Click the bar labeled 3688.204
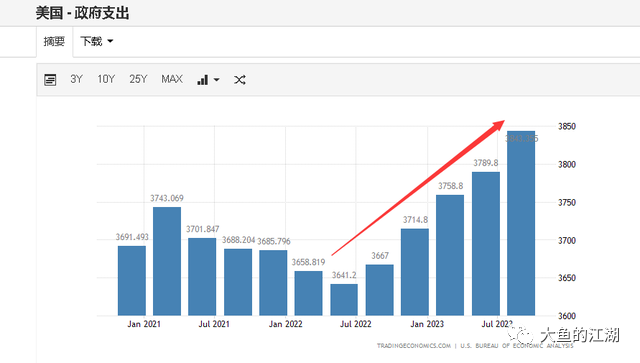640x363 pixels. pos(238,282)
